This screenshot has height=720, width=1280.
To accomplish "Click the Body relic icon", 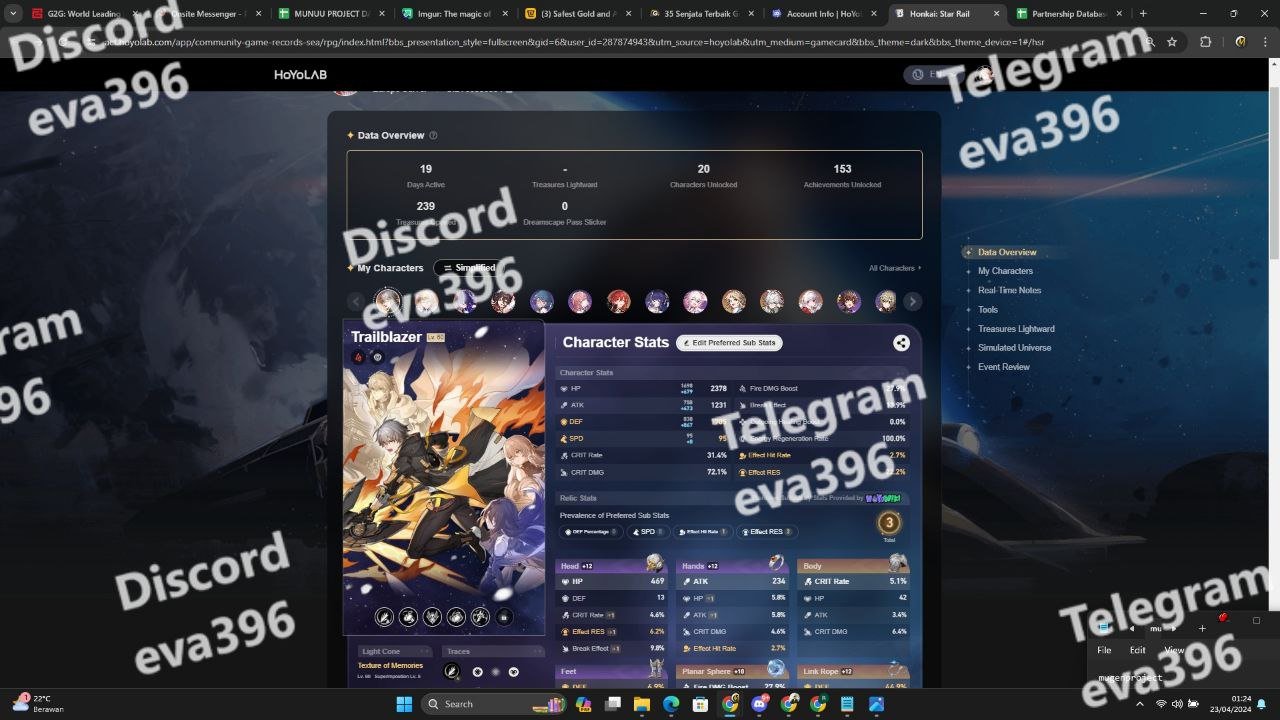I will point(898,564).
